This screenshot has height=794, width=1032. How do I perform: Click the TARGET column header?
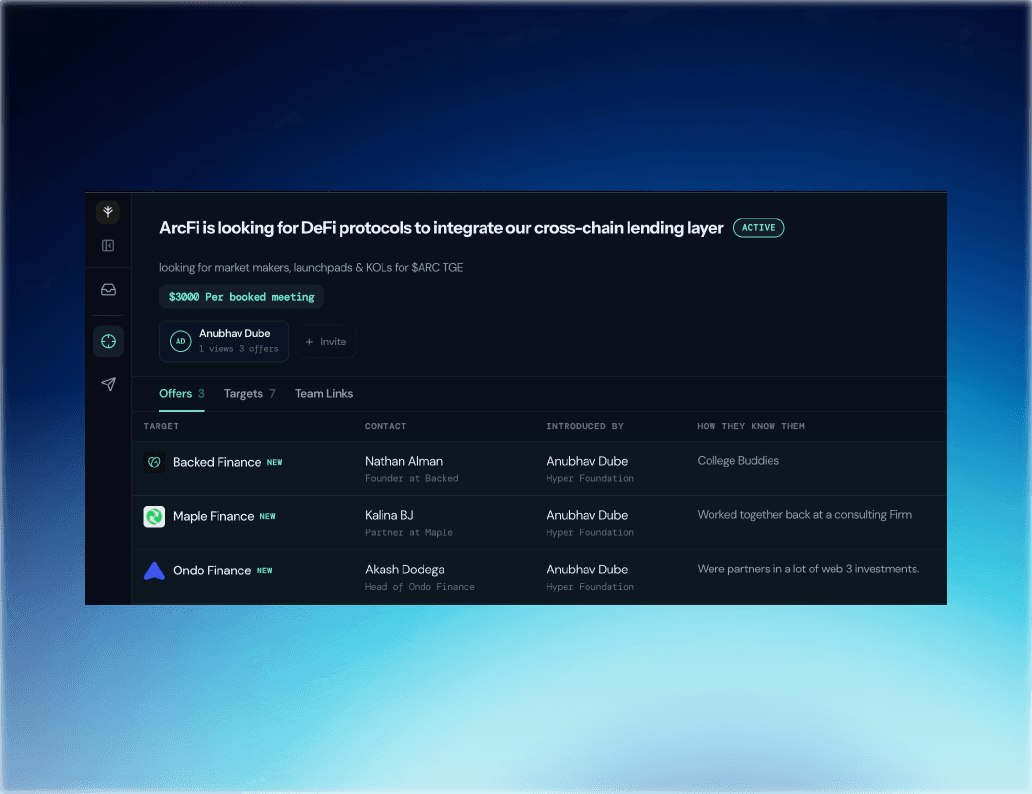point(161,427)
